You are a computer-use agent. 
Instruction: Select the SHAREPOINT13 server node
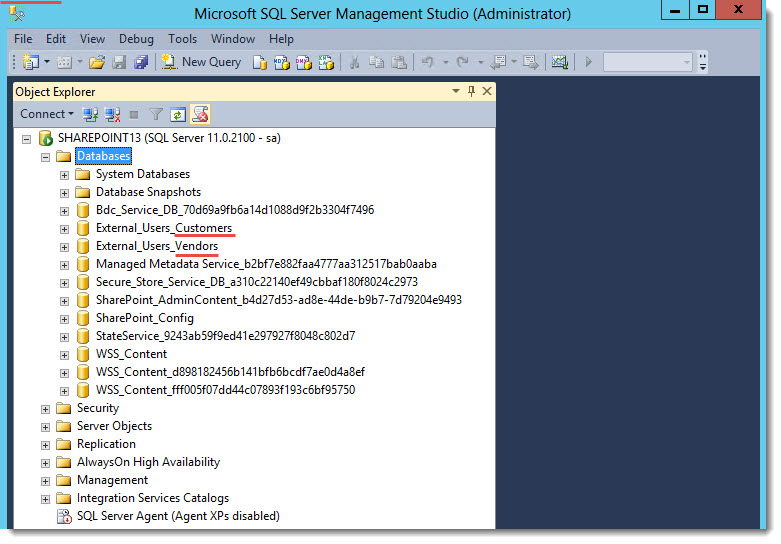[169, 138]
